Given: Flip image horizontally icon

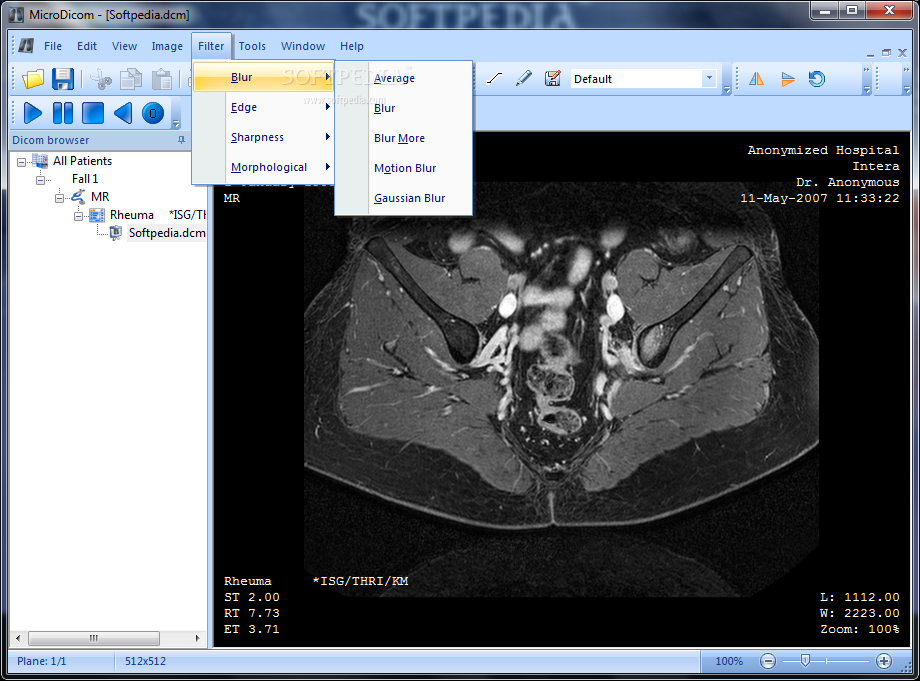Looking at the screenshot, I should click(x=756, y=78).
